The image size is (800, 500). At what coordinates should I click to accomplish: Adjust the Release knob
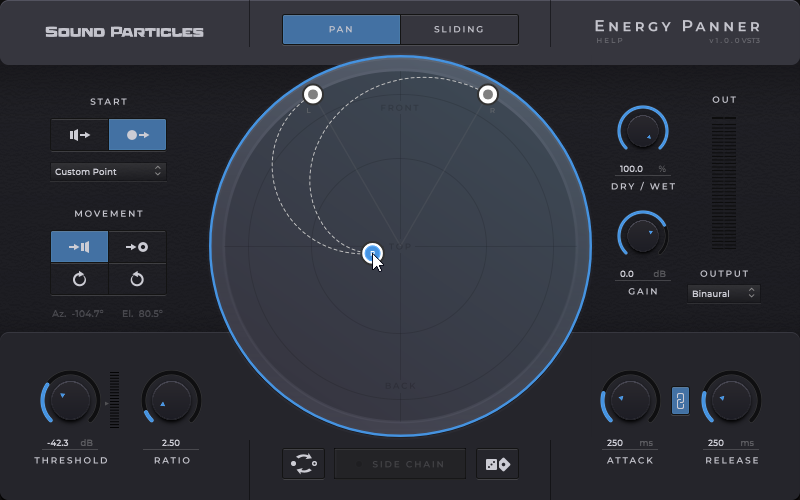pos(732,401)
